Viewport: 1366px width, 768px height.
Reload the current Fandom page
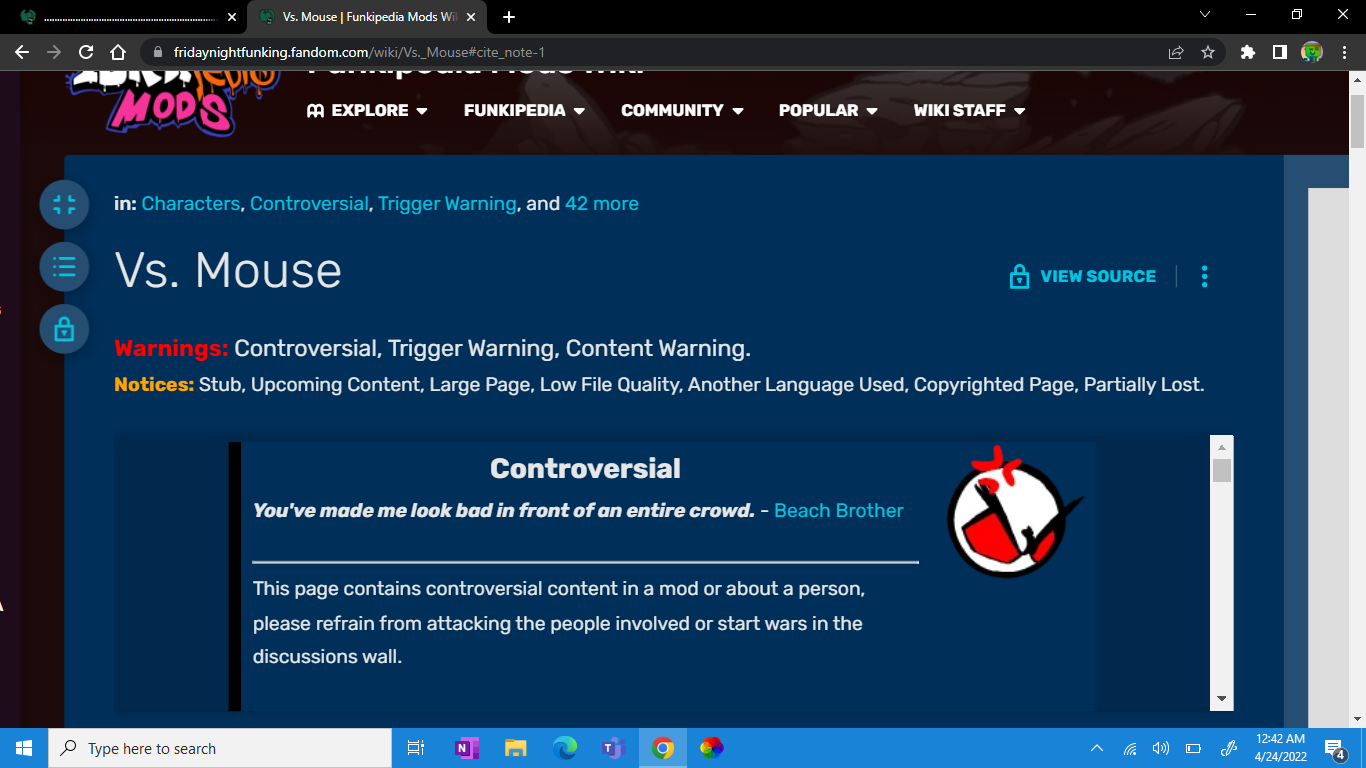tap(86, 52)
